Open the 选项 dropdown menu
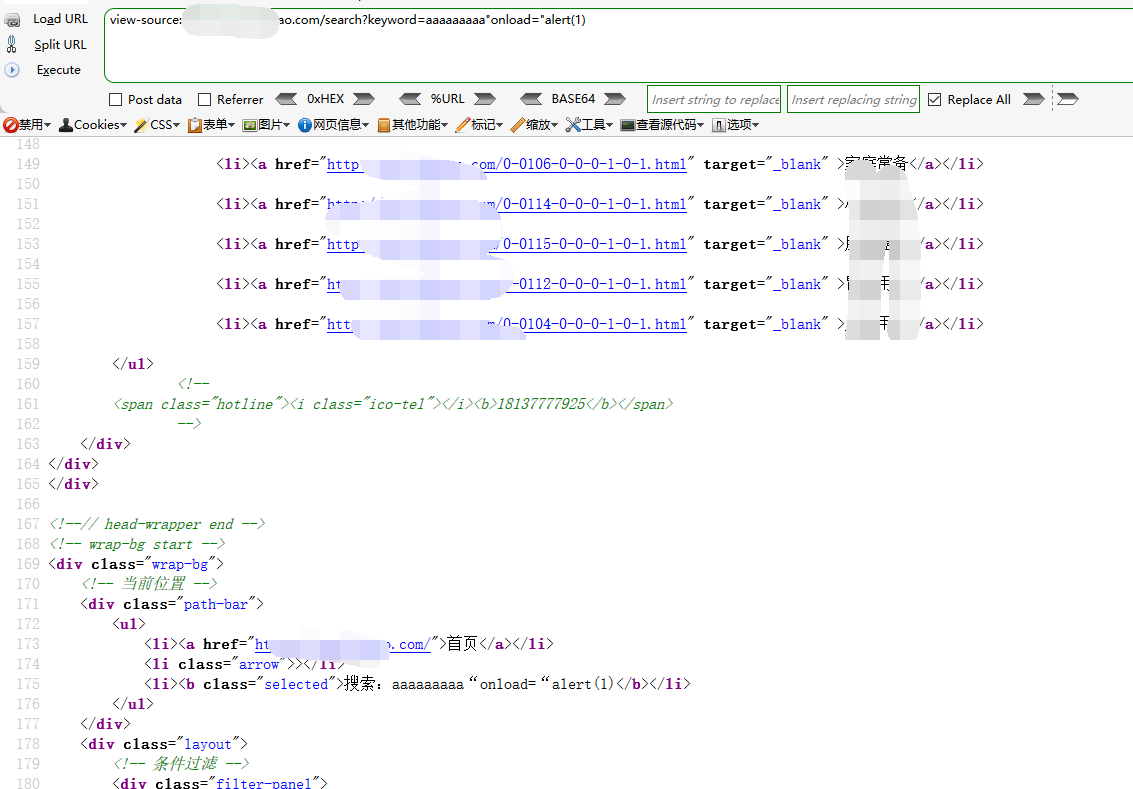 tap(736, 125)
